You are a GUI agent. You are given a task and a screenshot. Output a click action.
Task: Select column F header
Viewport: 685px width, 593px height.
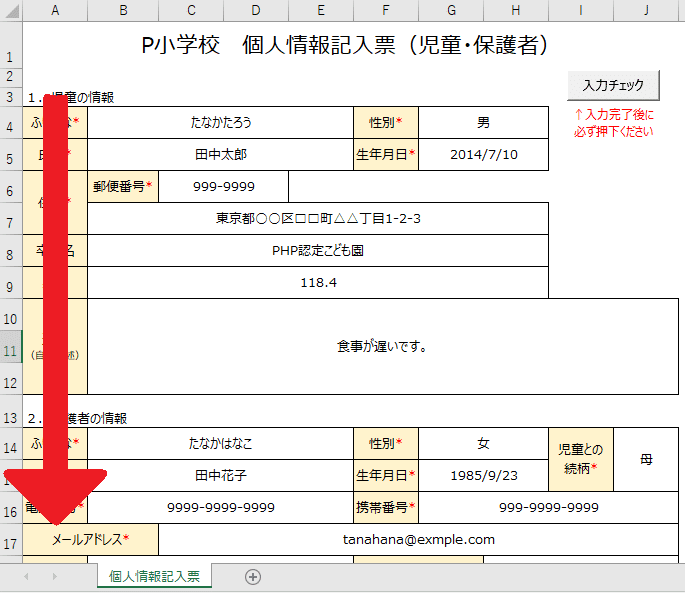pyautogui.click(x=386, y=10)
